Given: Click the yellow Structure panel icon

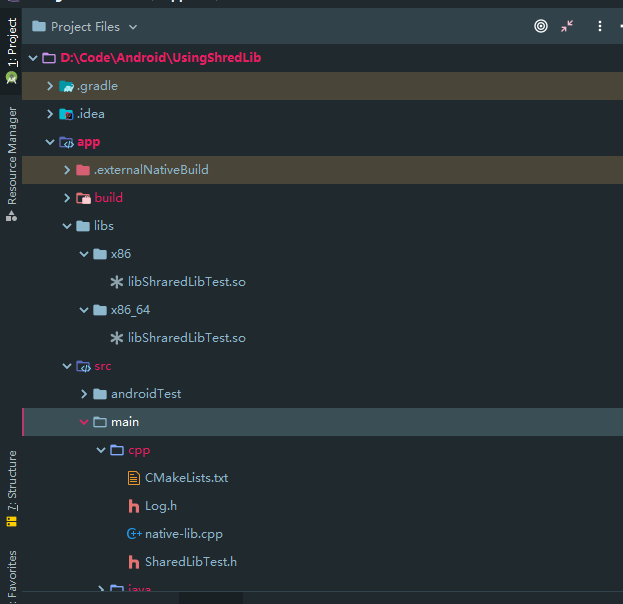Looking at the screenshot, I should [12, 521].
